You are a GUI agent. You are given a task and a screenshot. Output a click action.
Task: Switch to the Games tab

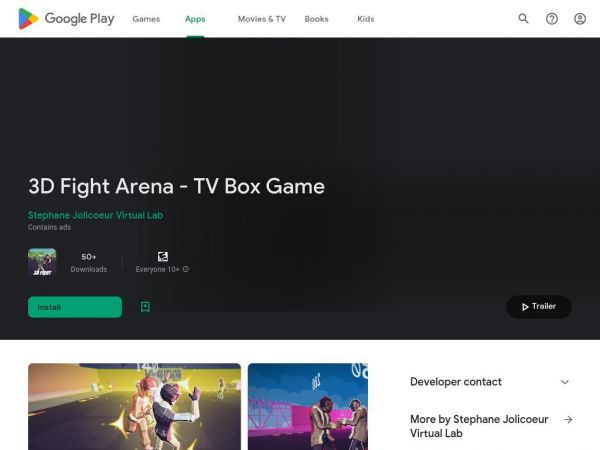pyautogui.click(x=146, y=19)
